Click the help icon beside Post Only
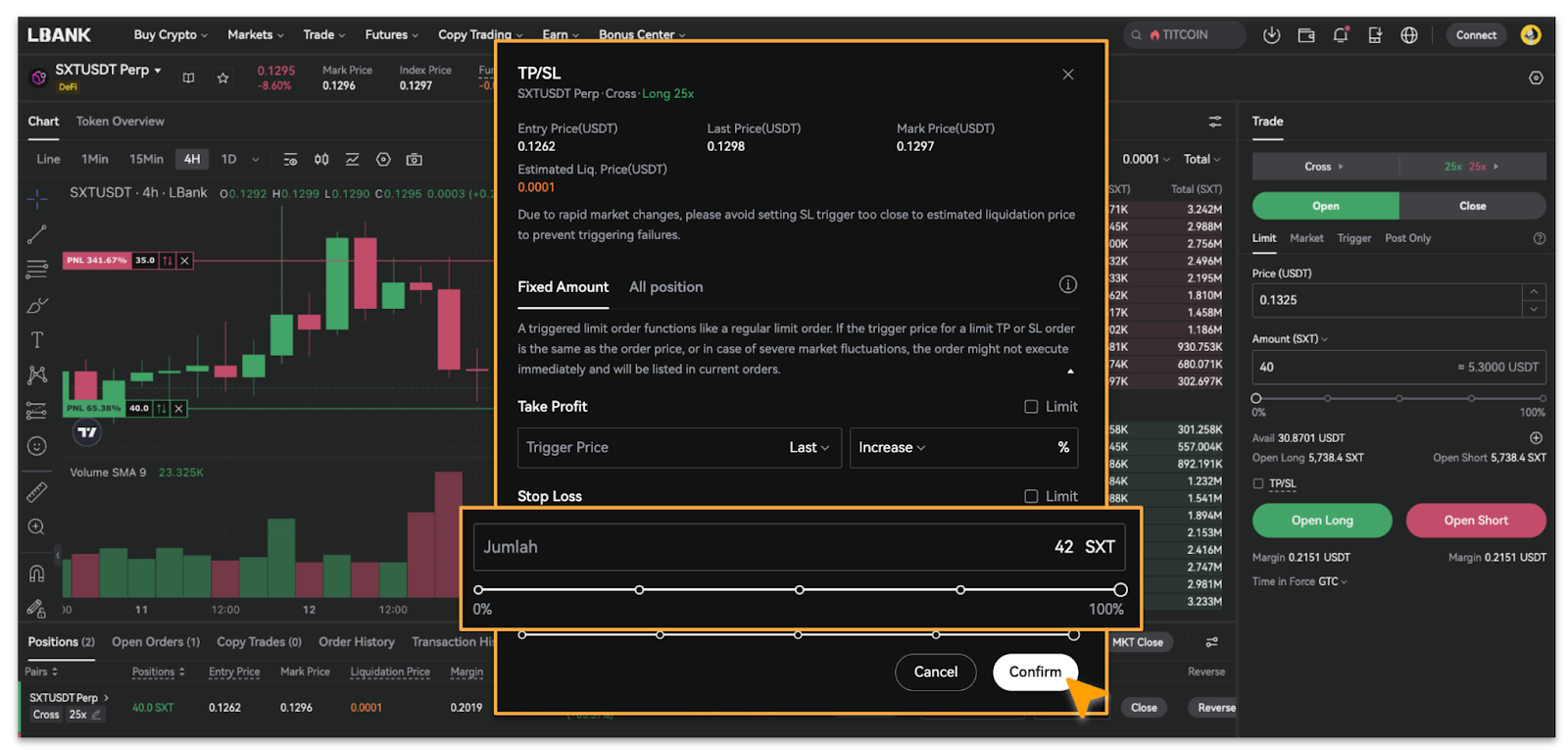1568x750 pixels. point(1540,238)
